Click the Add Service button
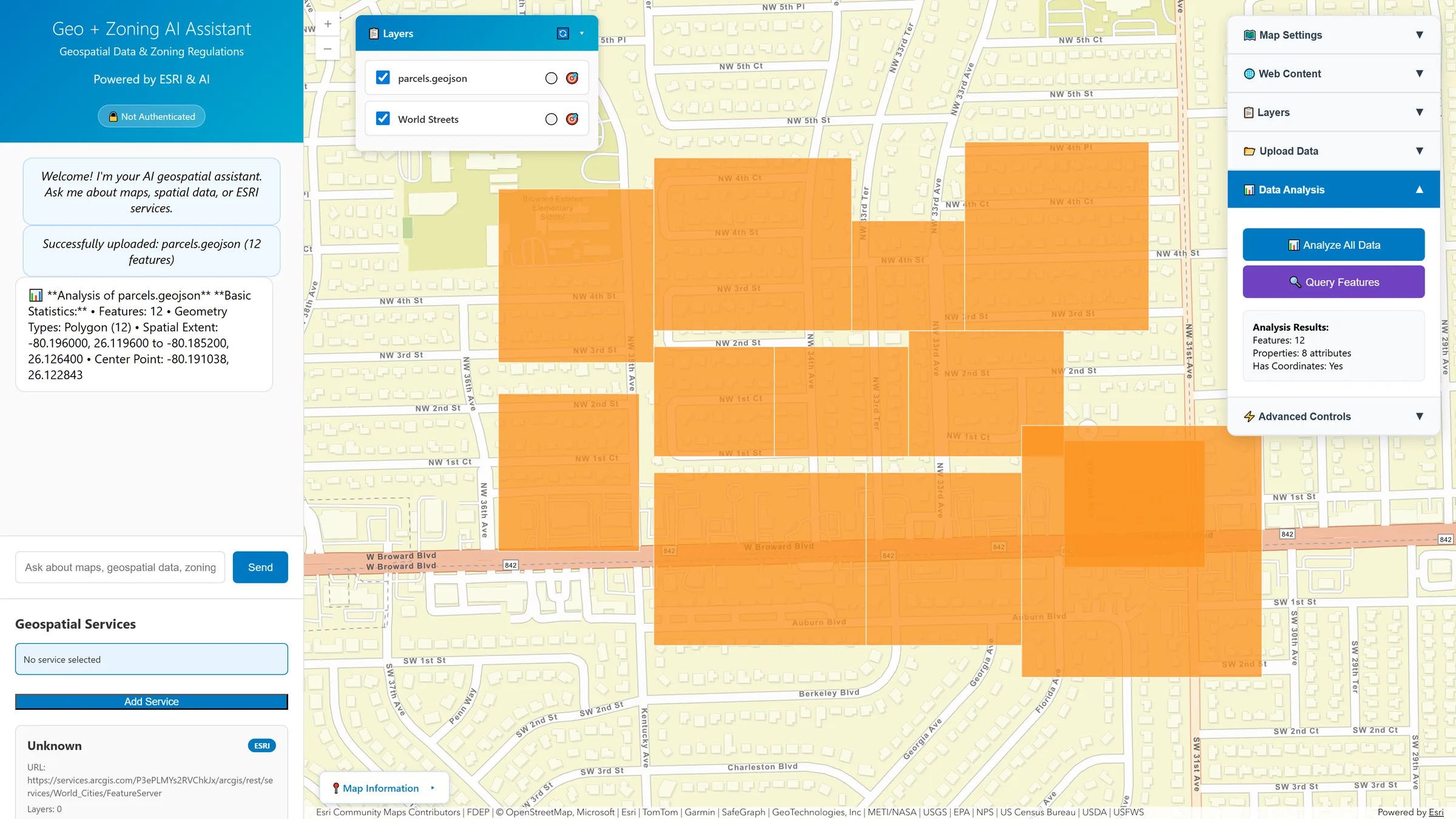The image size is (1456, 819). point(152,702)
